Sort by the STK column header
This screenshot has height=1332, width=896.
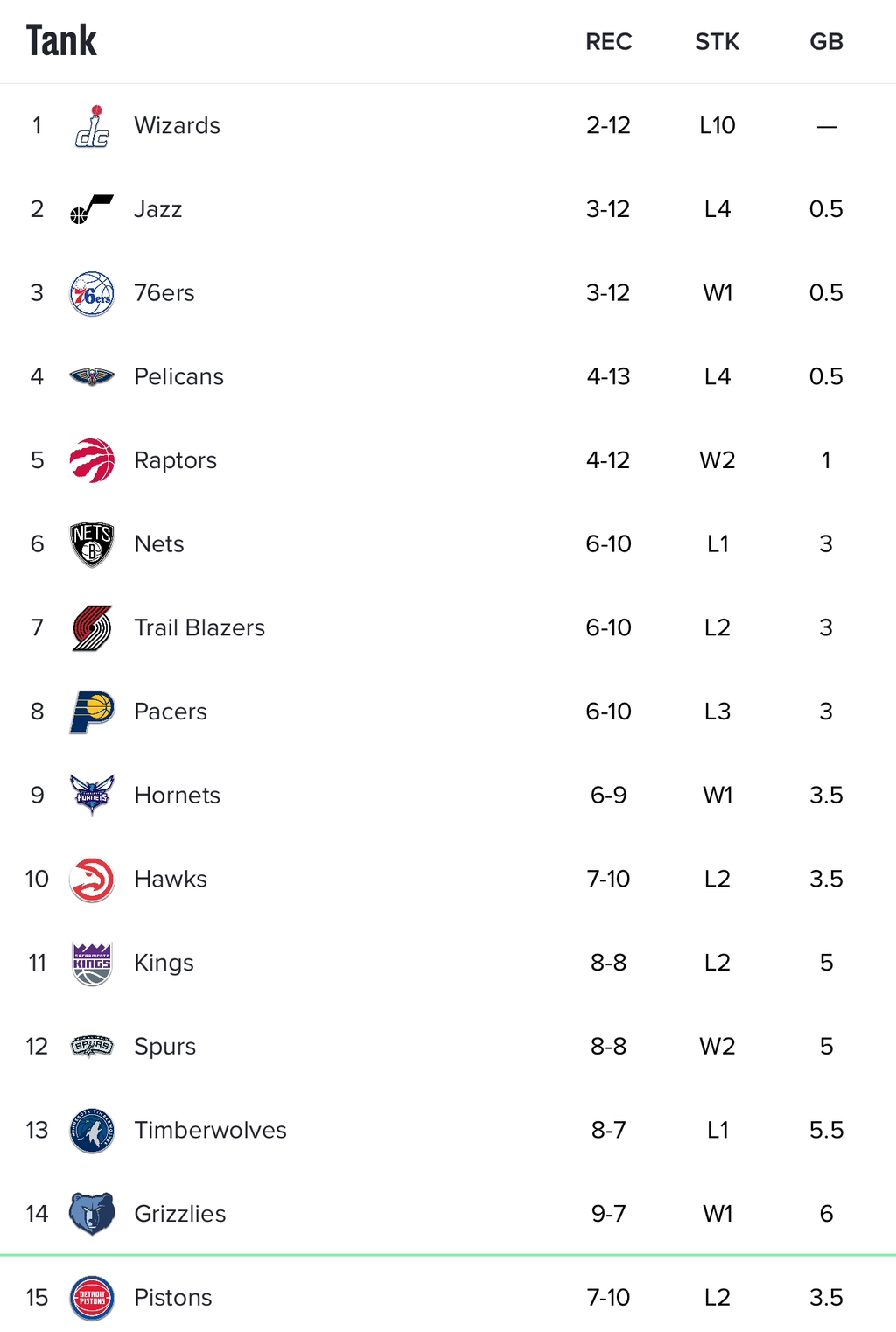coord(717,42)
